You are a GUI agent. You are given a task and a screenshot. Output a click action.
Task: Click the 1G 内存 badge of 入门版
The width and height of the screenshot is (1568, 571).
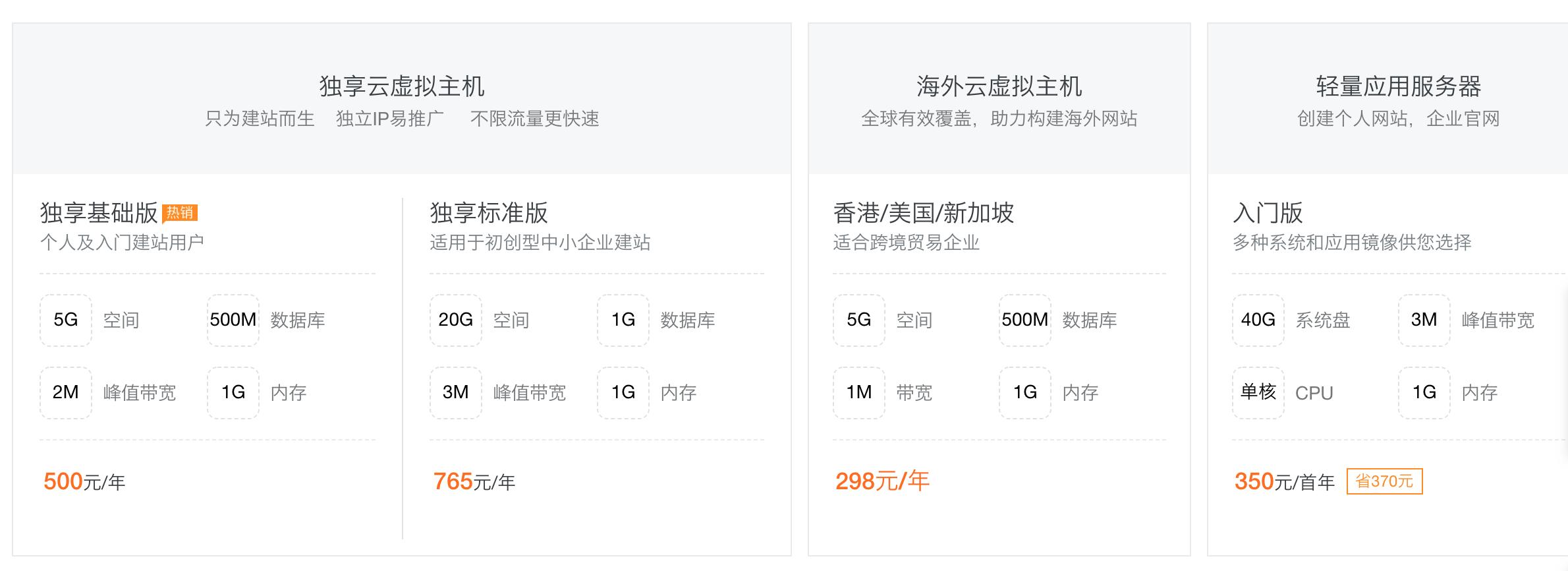tap(1424, 392)
